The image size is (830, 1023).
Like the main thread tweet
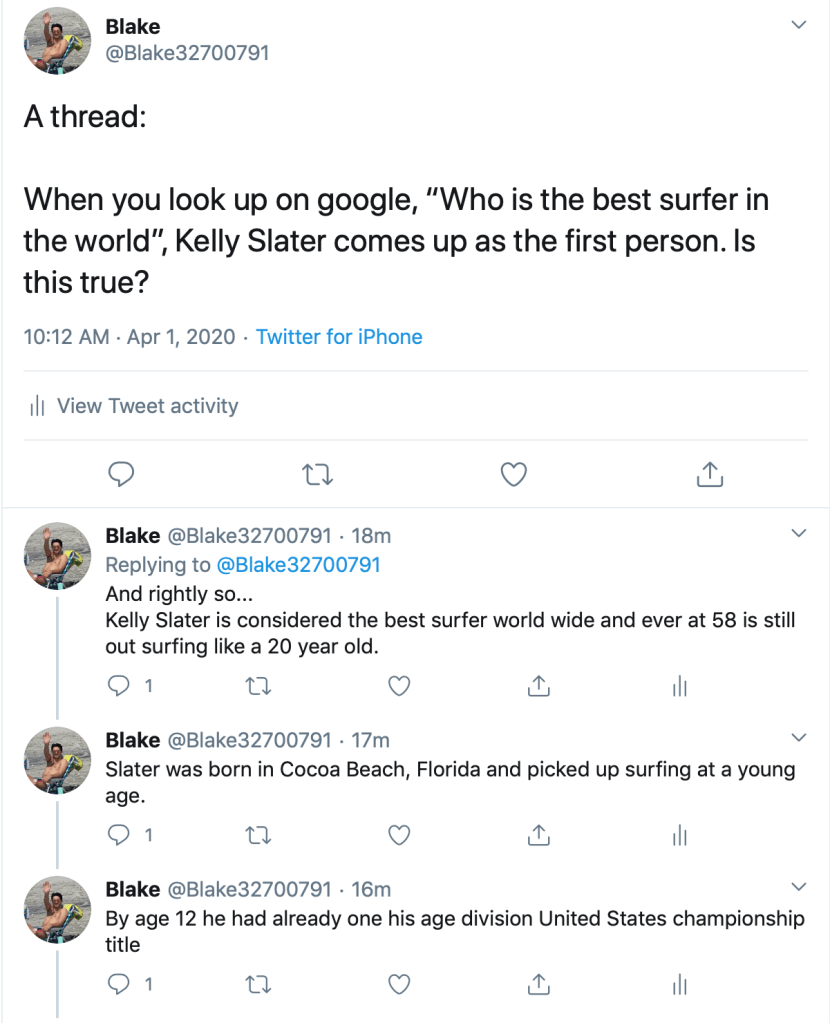click(513, 474)
